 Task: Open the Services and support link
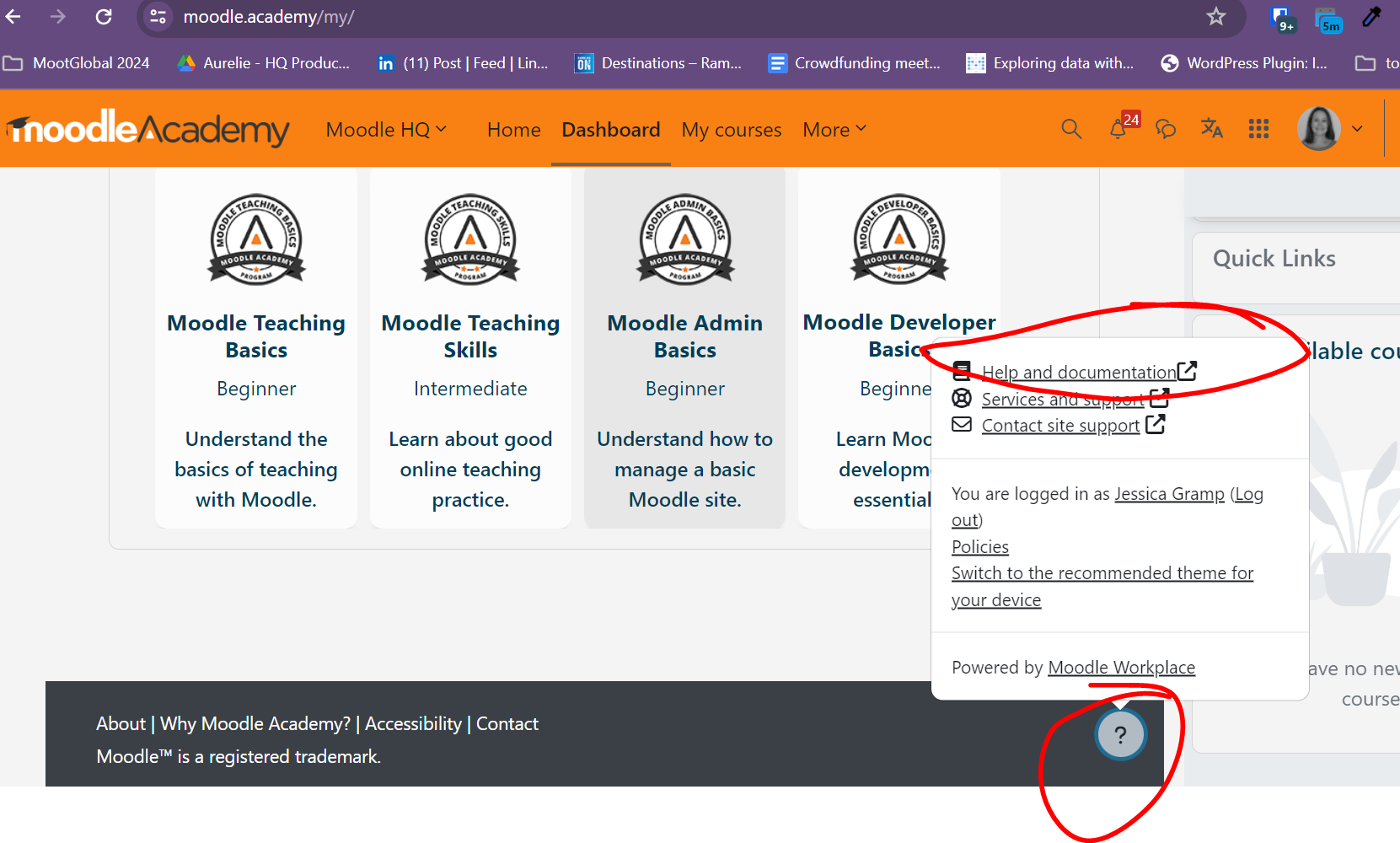point(1063,399)
